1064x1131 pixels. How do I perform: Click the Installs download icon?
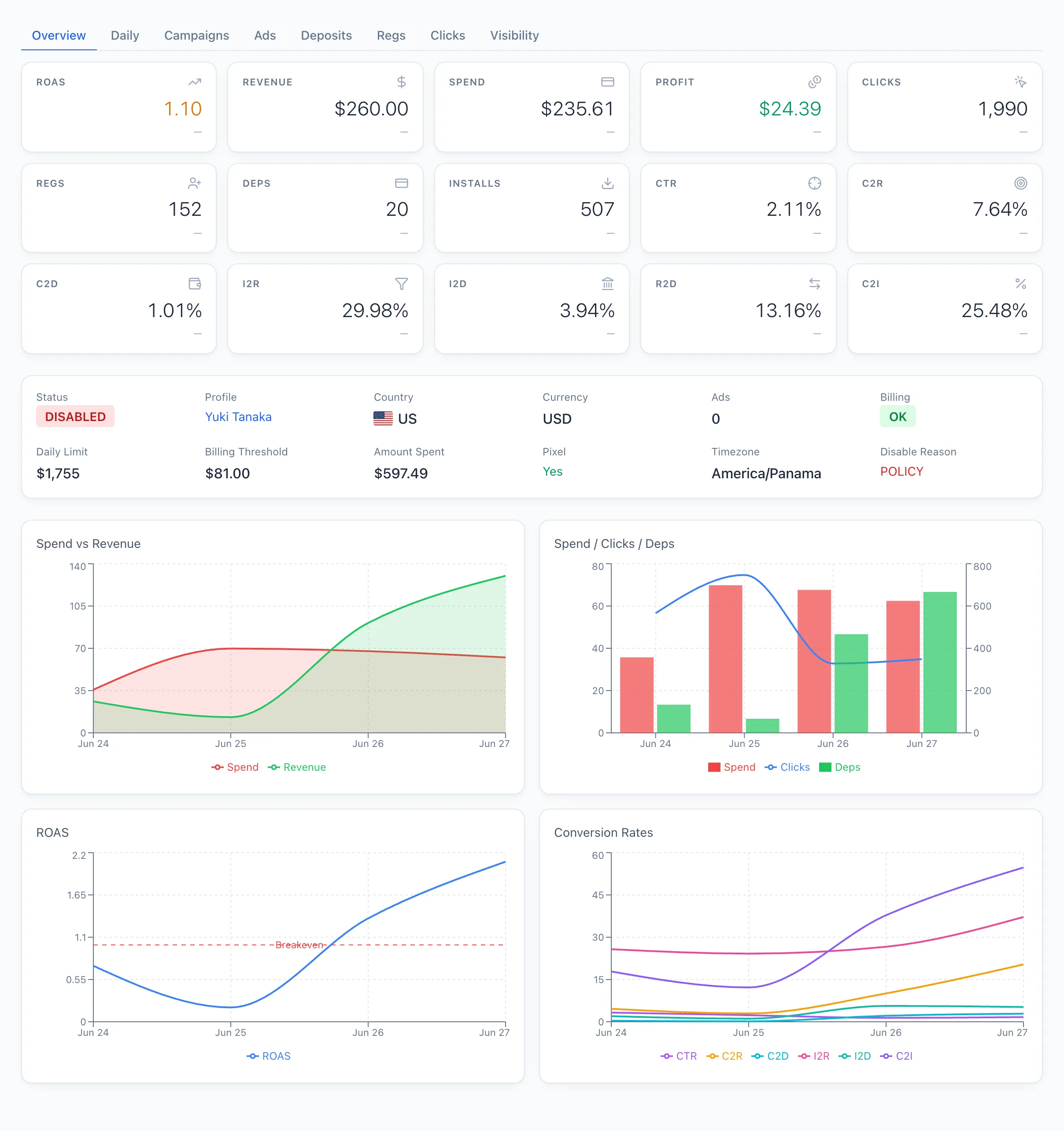[x=608, y=183]
